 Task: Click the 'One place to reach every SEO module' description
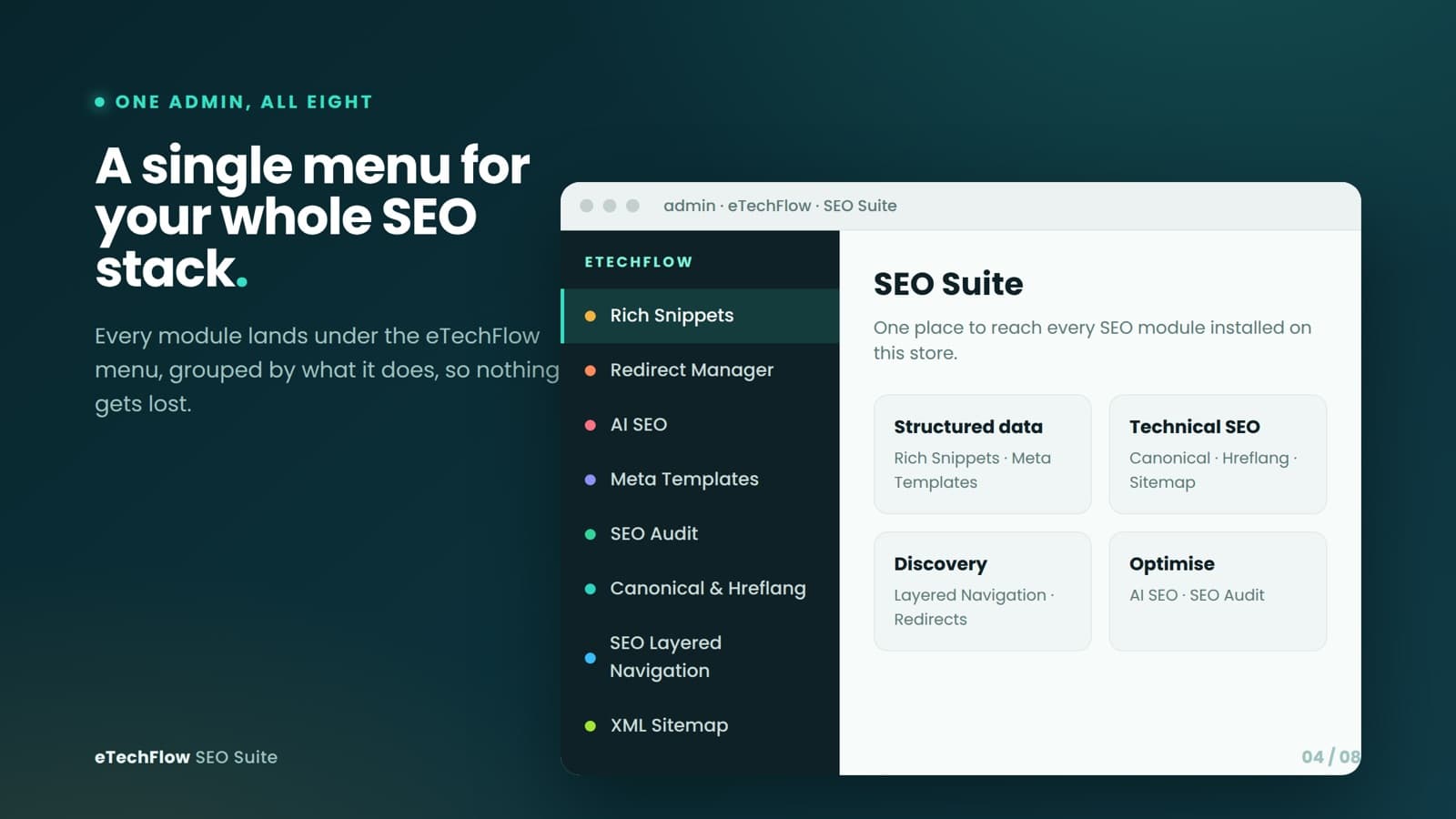(x=1092, y=340)
